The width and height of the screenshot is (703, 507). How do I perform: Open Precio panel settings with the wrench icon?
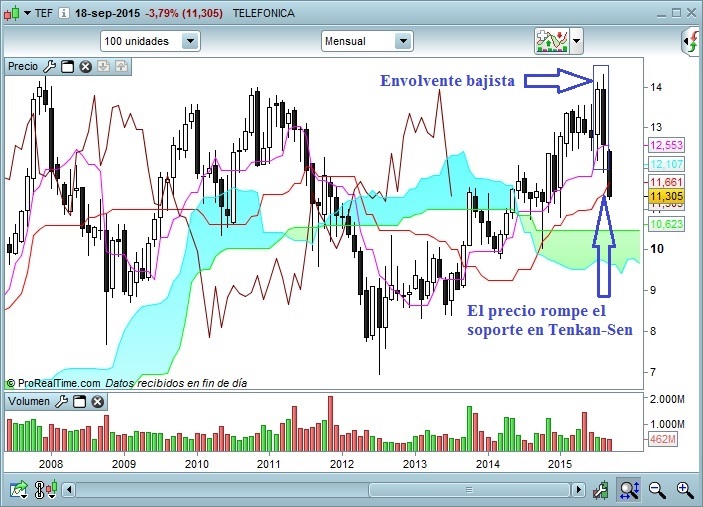(49, 66)
